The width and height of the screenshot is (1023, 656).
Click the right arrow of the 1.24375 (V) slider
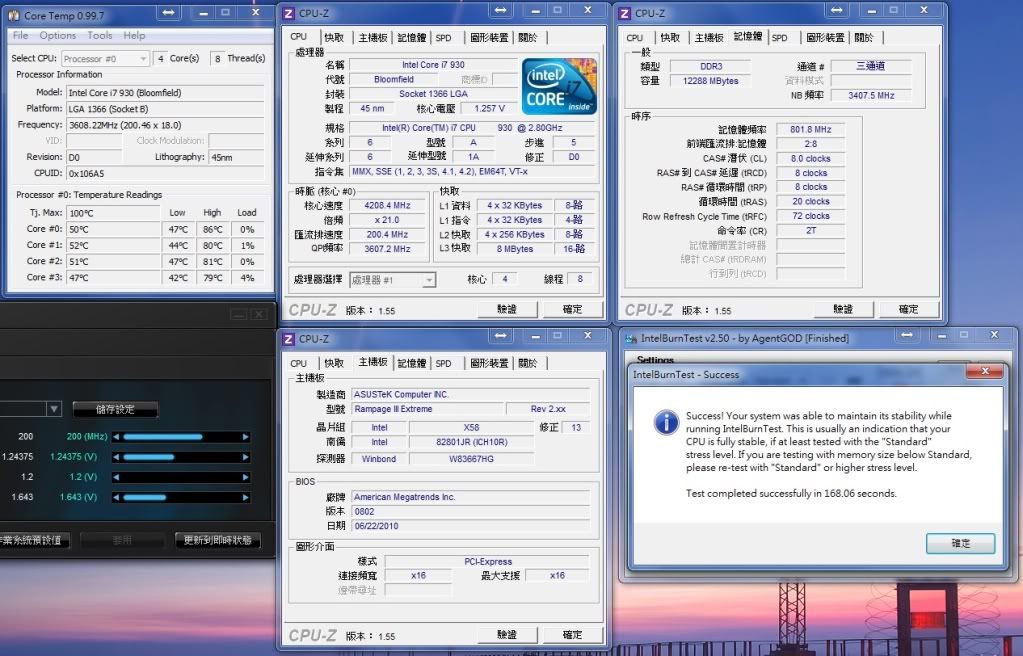pyautogui.click(x=245, y=457)
